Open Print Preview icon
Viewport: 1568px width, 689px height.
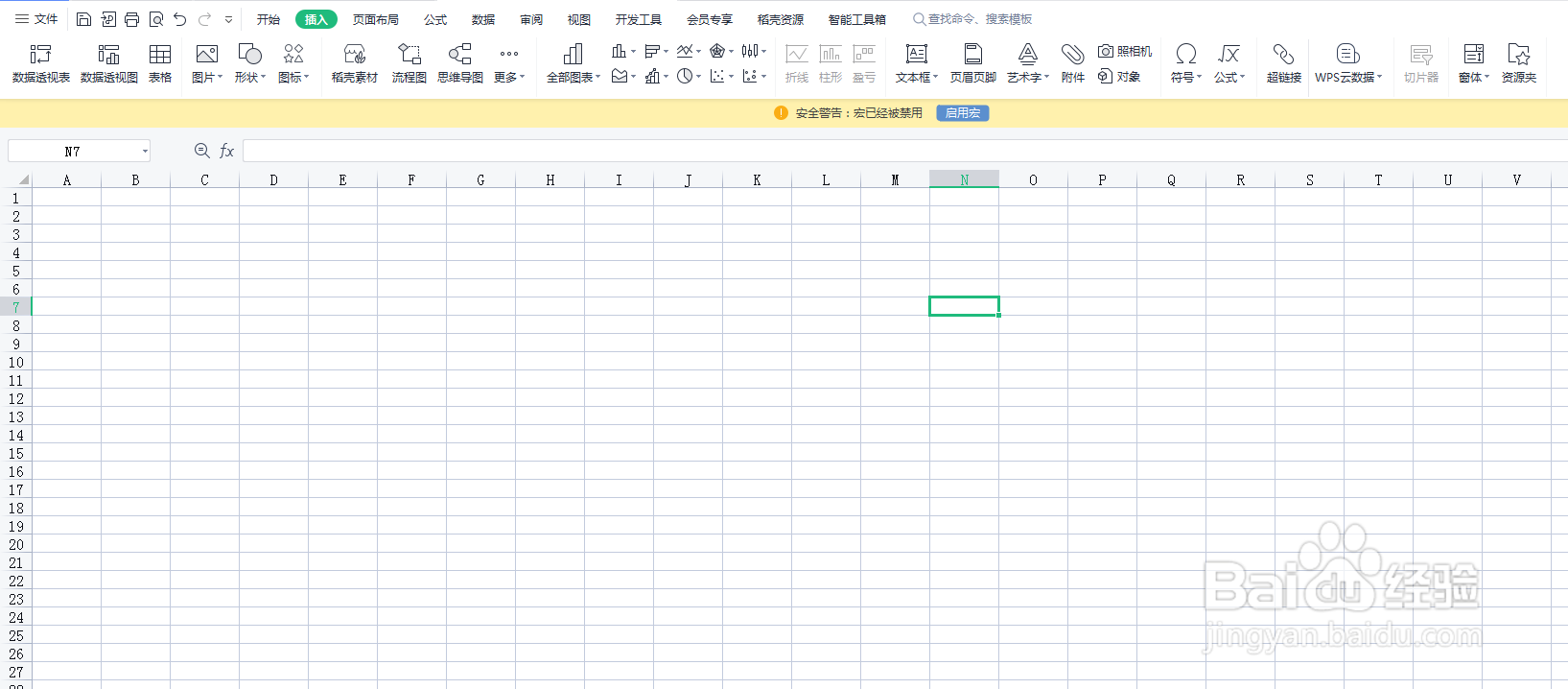coord(156,19)
